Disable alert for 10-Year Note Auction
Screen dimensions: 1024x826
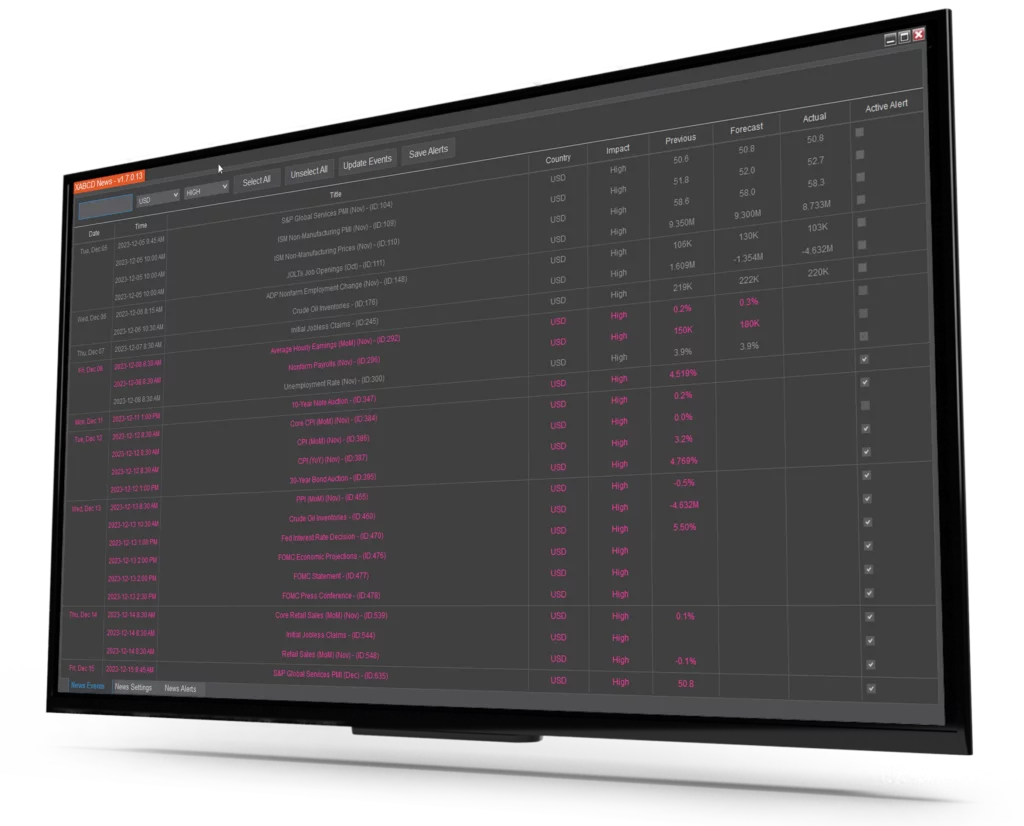[x=865, y=359]
